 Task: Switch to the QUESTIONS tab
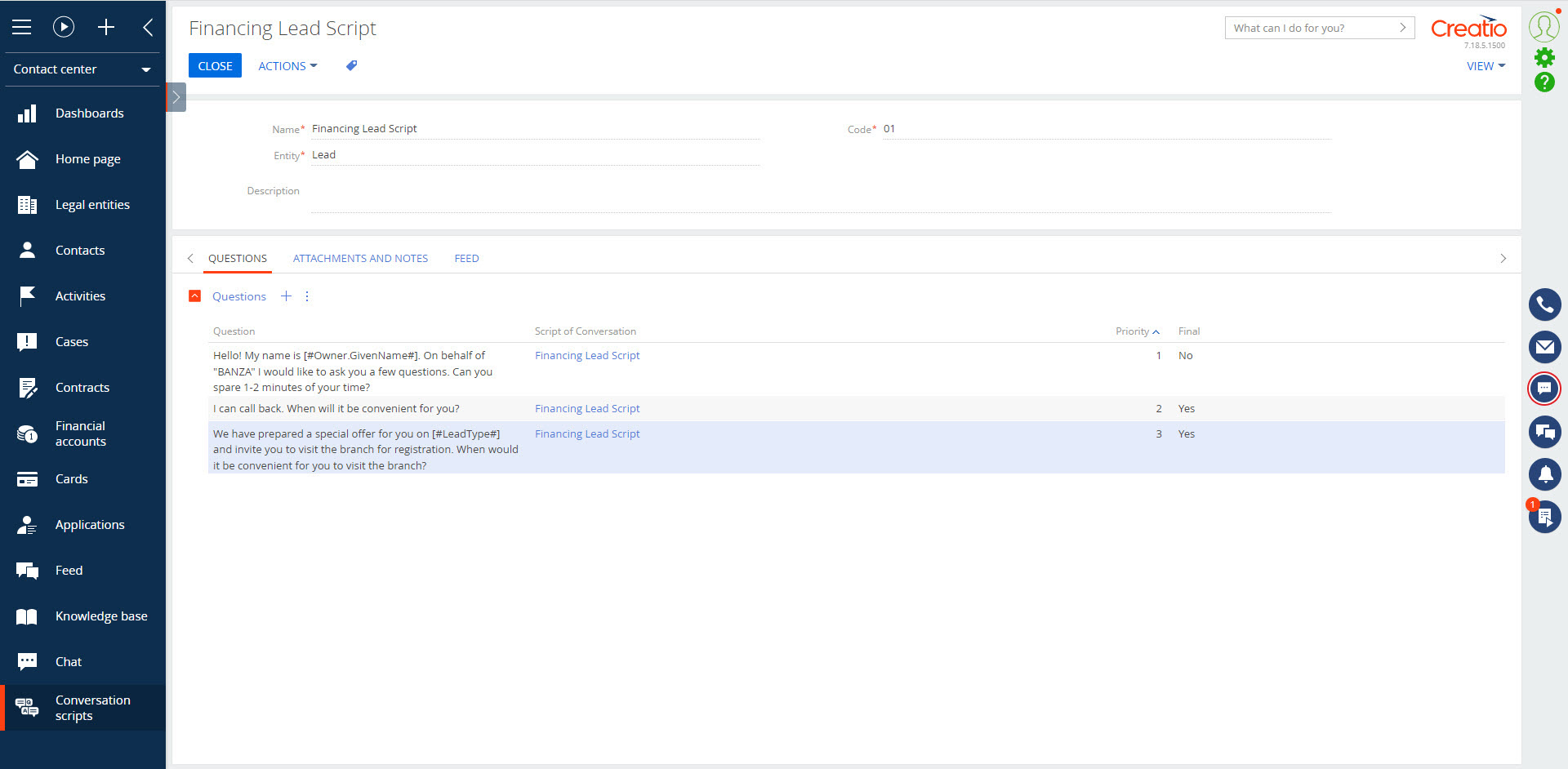[x=238, y=258]
